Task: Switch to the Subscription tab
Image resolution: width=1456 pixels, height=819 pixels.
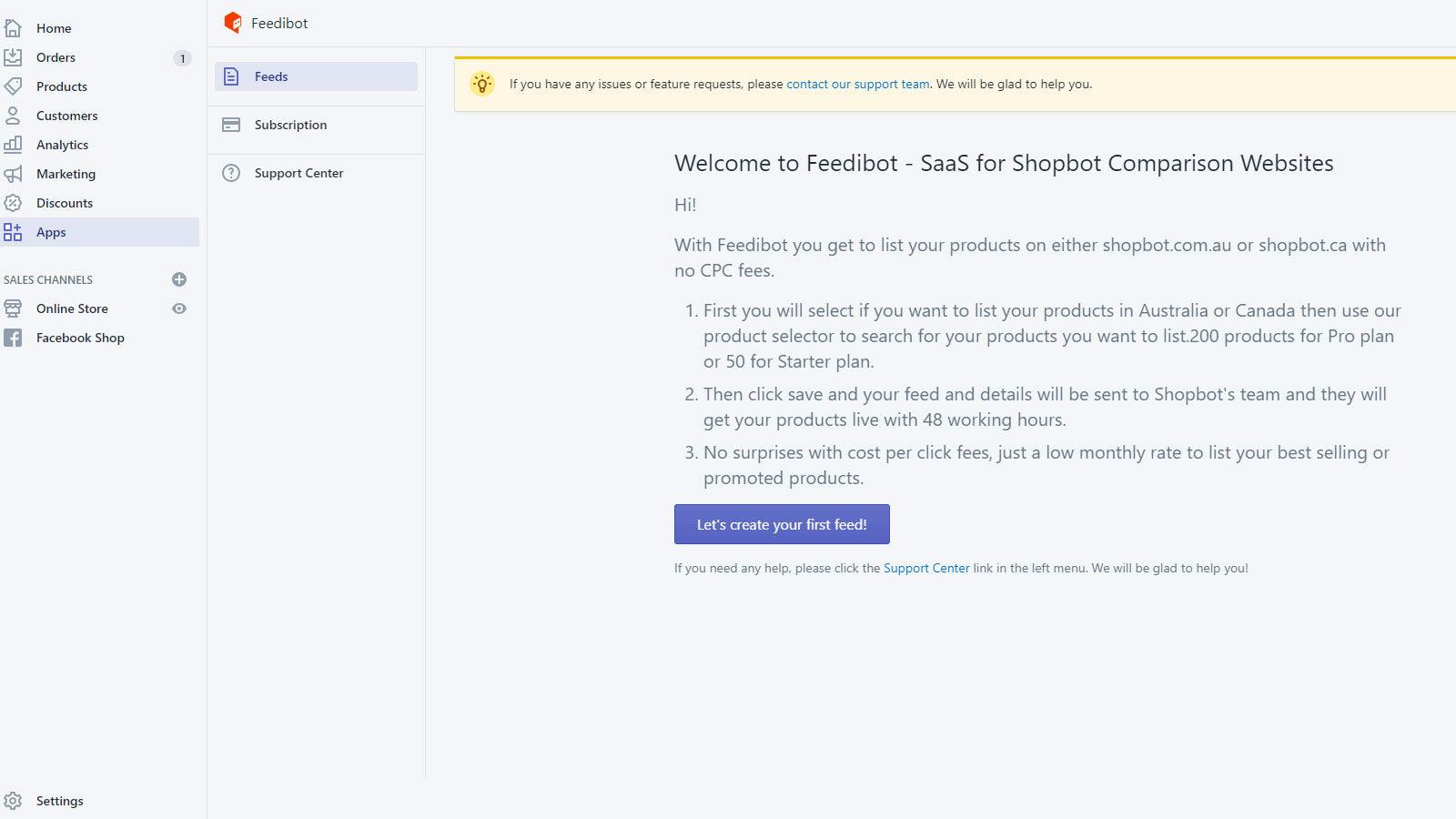Action: point(289,125)
